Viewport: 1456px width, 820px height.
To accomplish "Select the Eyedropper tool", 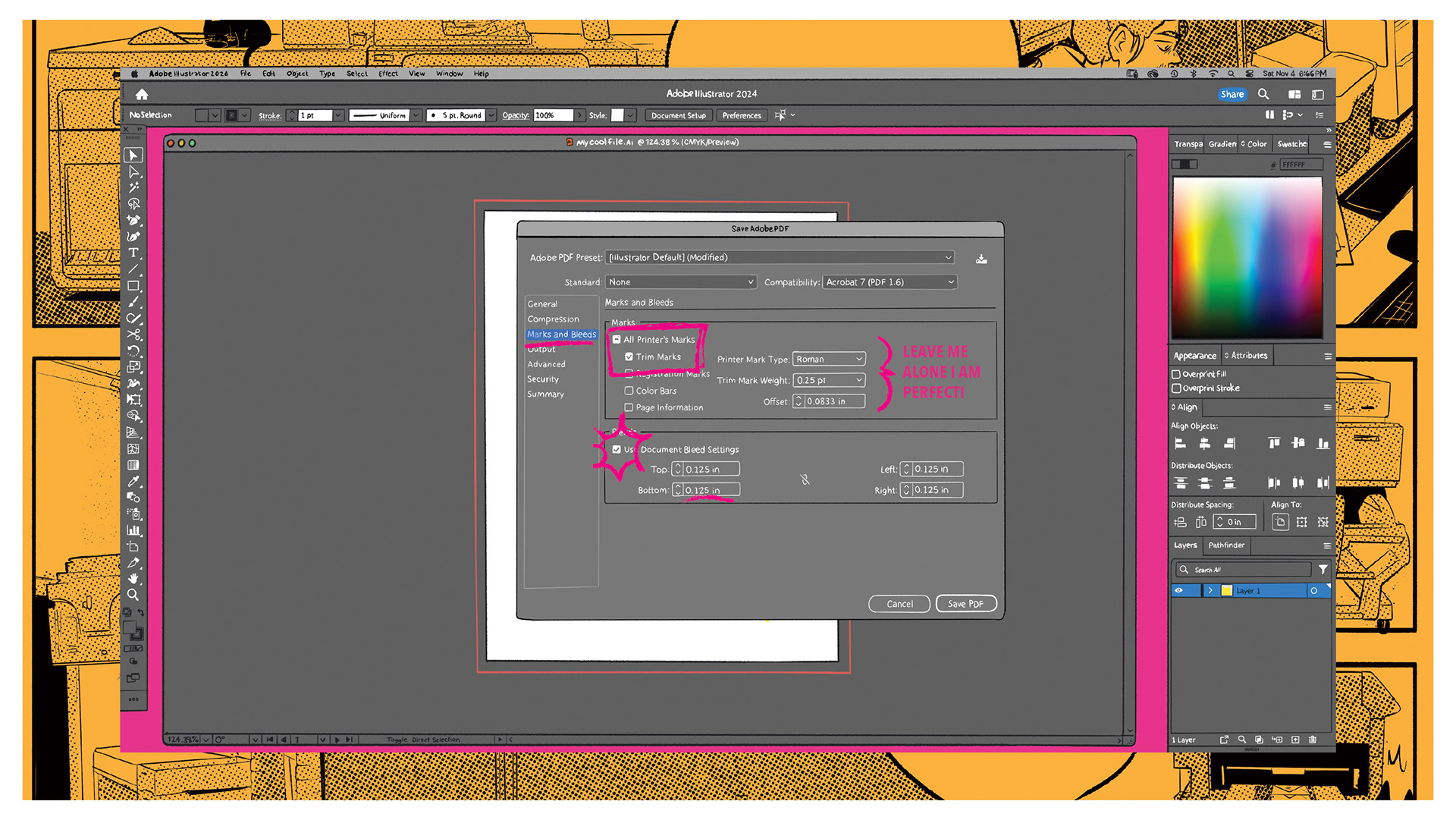I will coord(133,482).
